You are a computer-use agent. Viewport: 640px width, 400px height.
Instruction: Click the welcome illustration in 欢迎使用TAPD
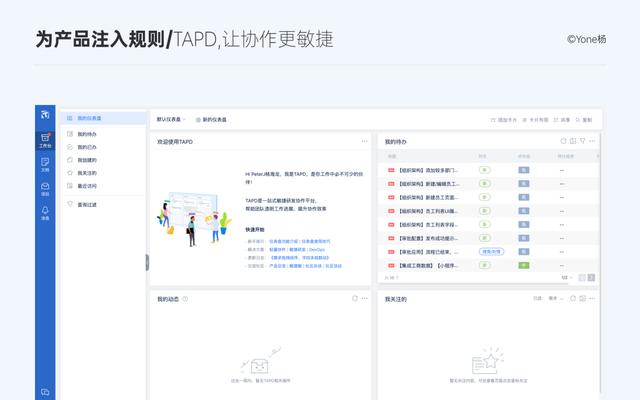click(194, 219)
